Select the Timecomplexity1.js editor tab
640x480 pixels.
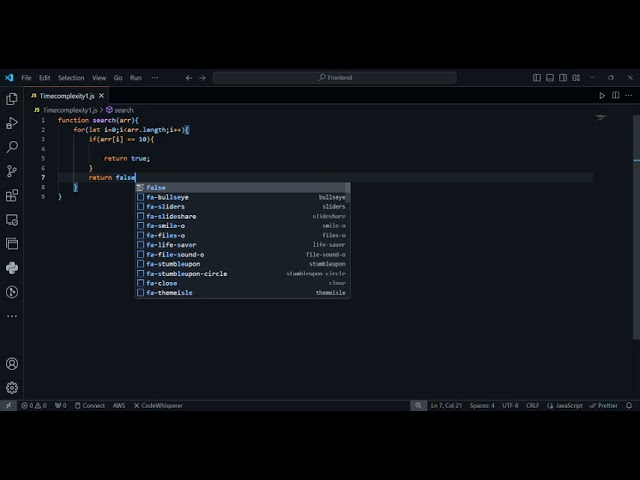tap(67, 96)
